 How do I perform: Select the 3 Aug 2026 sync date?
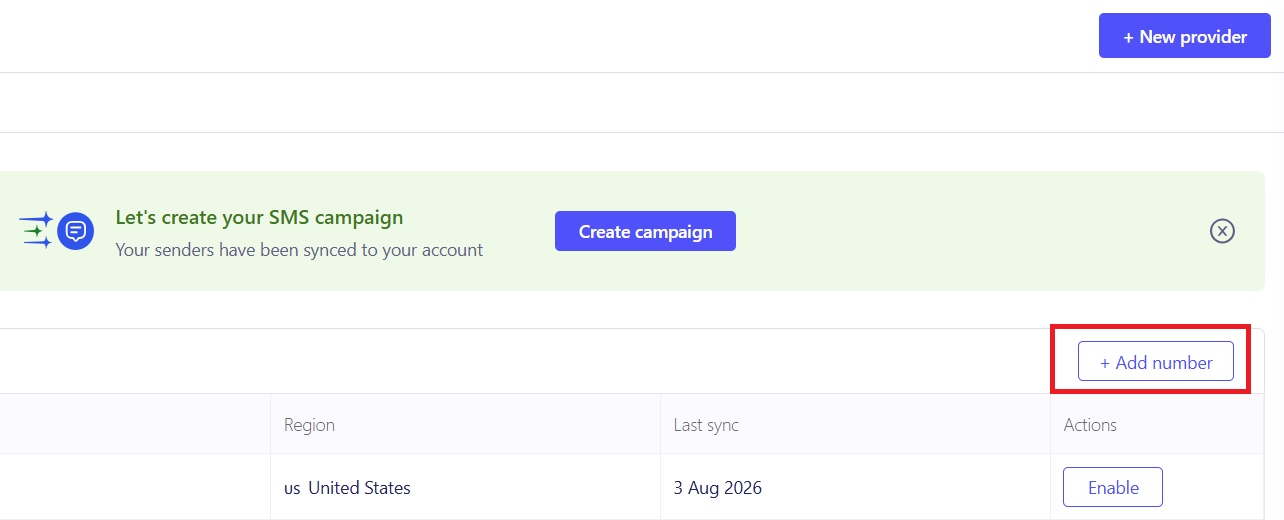point(718,488)
